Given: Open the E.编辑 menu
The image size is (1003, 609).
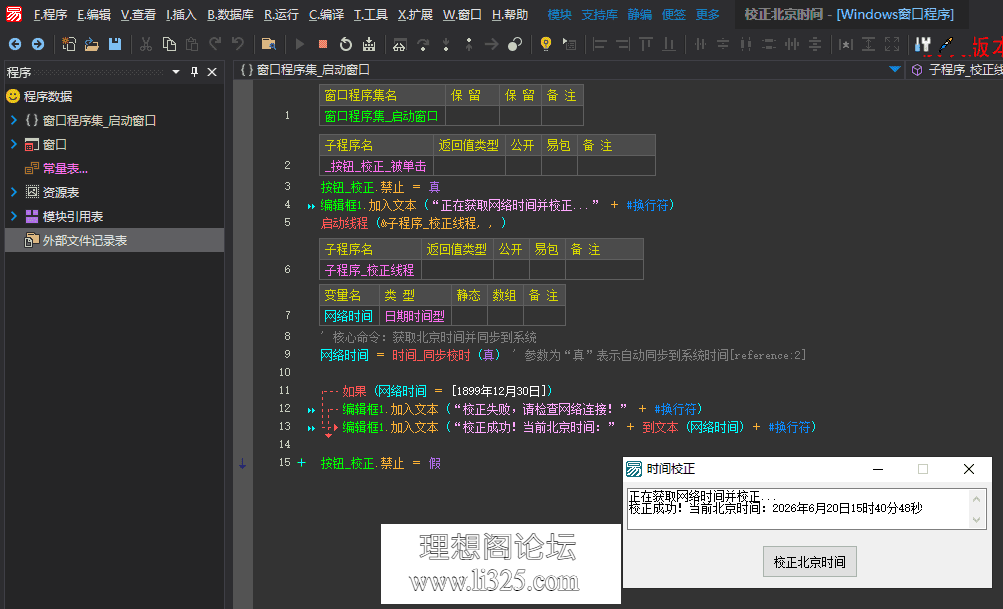Looking at the screenshot, I should click(x=93, y=14).
